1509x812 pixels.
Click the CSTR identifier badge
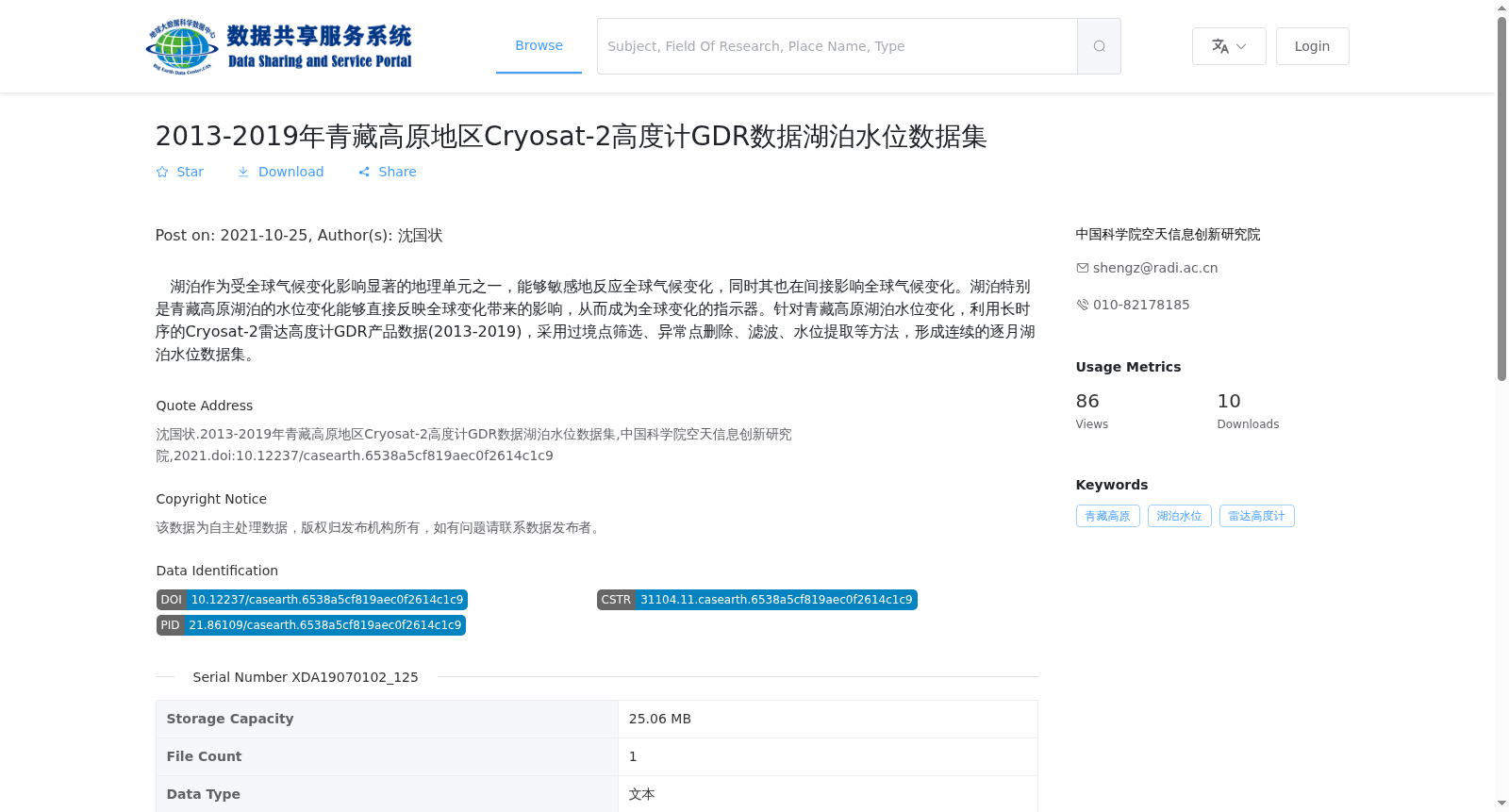point(757,600)
